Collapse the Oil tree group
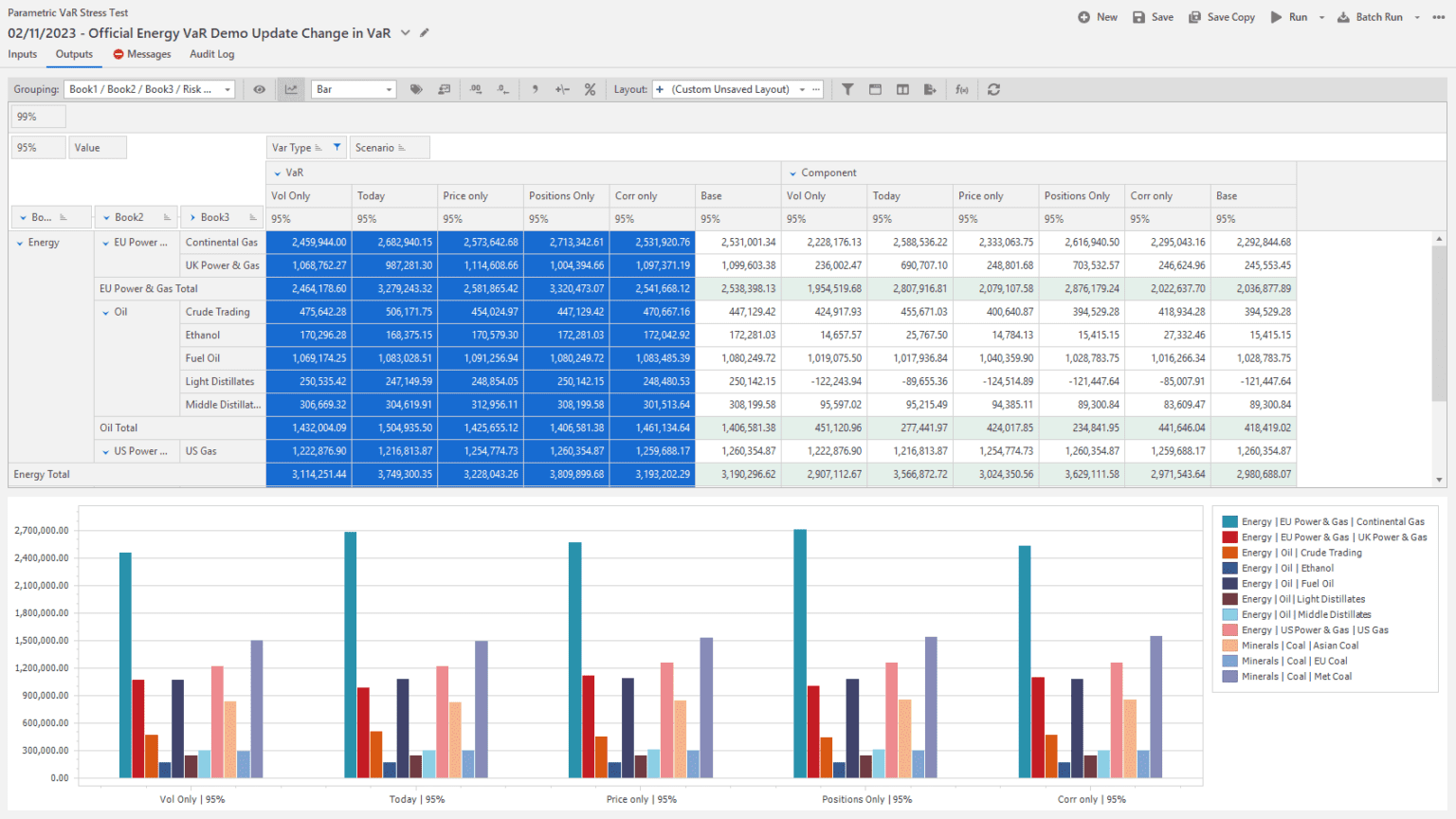The height and width of the screenshot is (819, 1456). click(x=105, y=312)
